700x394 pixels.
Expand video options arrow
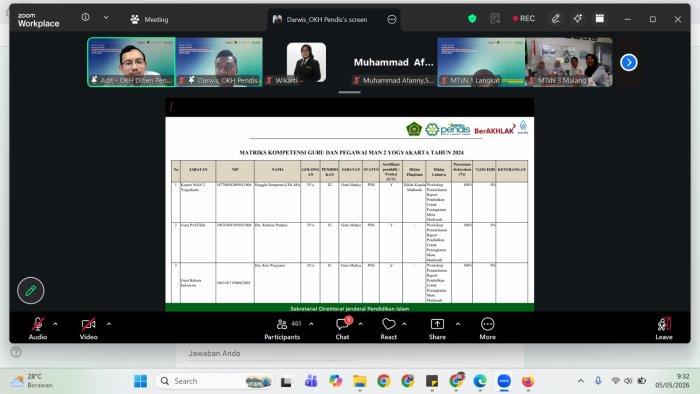pos(109,324)
